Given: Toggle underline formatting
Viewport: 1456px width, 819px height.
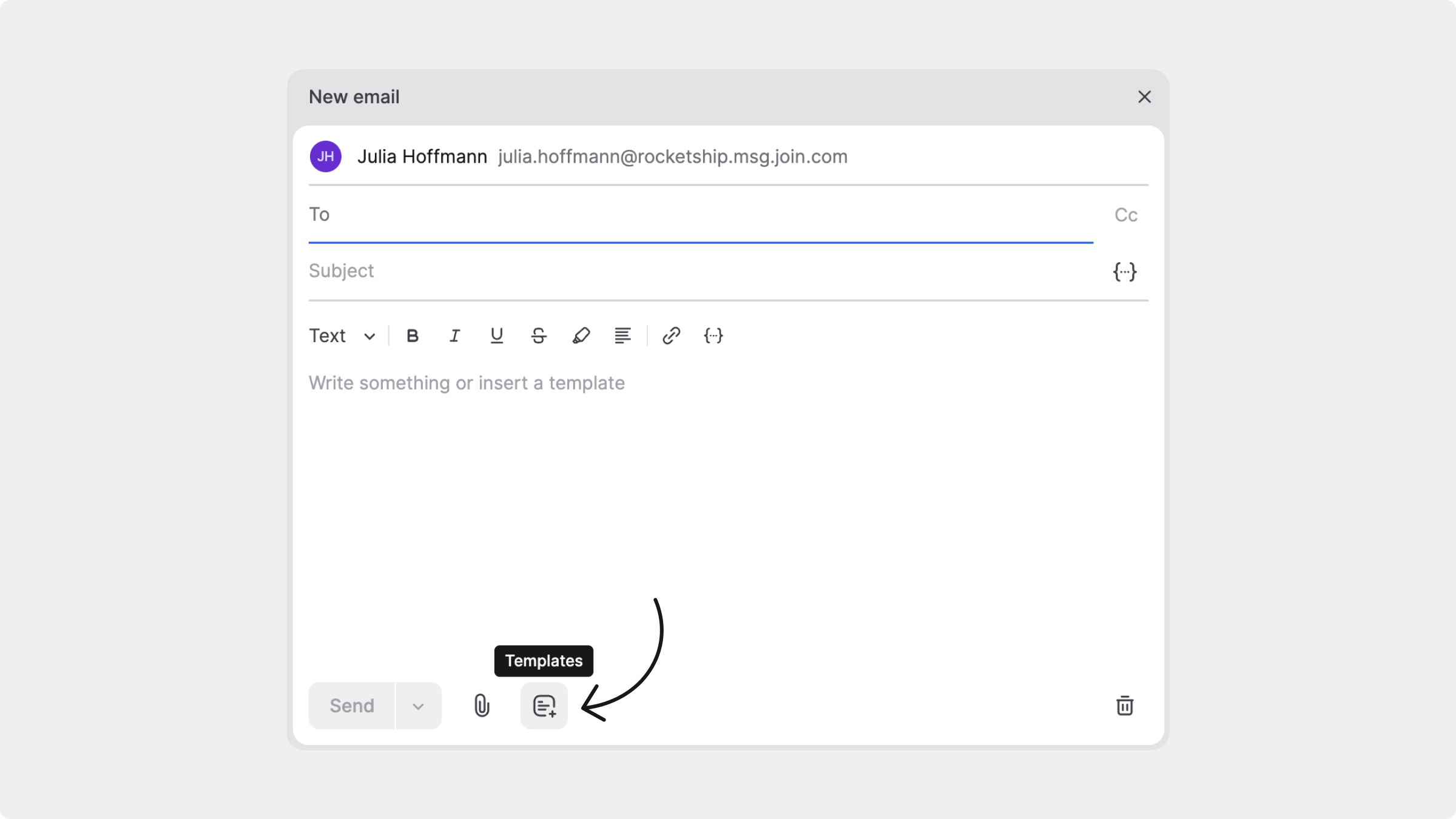Looking at the screenshot, I should pos(496,335).
